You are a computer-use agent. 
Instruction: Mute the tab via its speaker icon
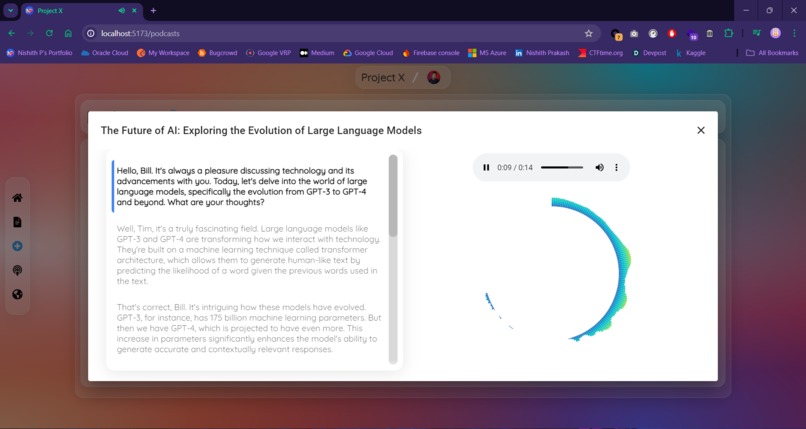tap(121, 10)
